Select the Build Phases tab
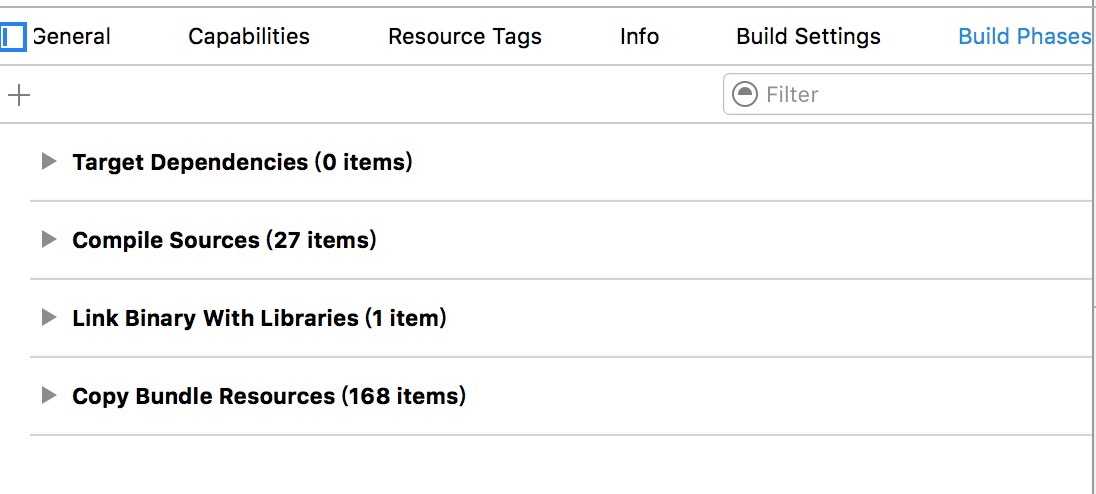This screenshot has width=1096, height=494. (x=1025, y=36)
